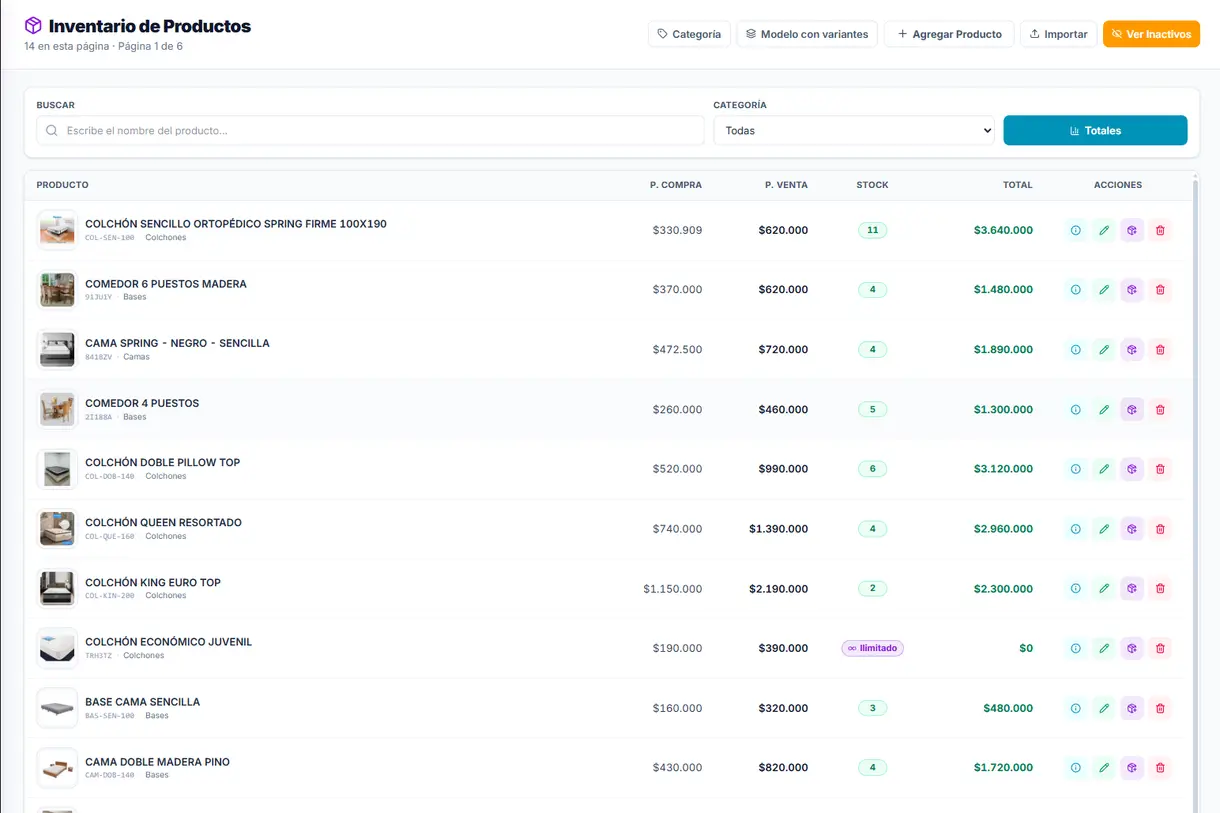This screenshot has width=1220, height=813.
Task: Toggle Ver Inactivos view
Action: [1151, 34]
